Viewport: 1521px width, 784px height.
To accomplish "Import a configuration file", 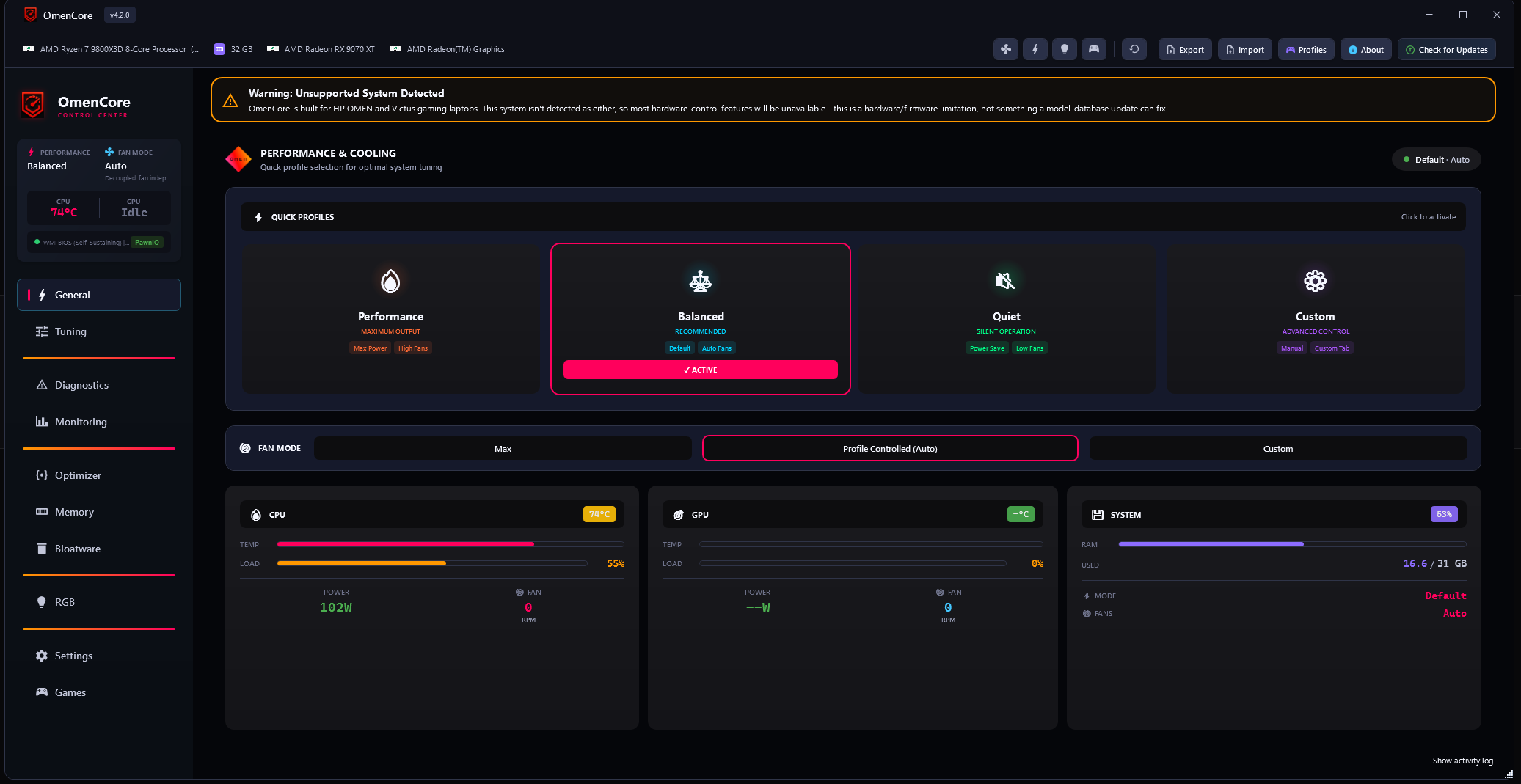I will pyautogui.click(x=1245, y=50).
